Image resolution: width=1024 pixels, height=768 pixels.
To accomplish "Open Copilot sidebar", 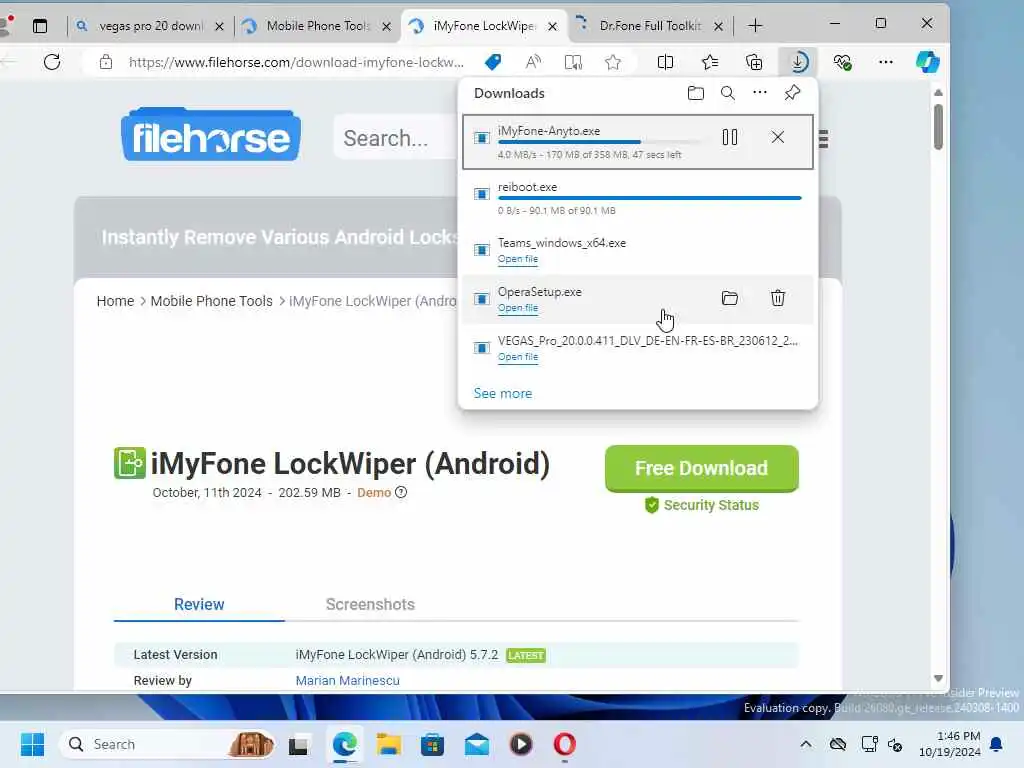I will (927, 63).
